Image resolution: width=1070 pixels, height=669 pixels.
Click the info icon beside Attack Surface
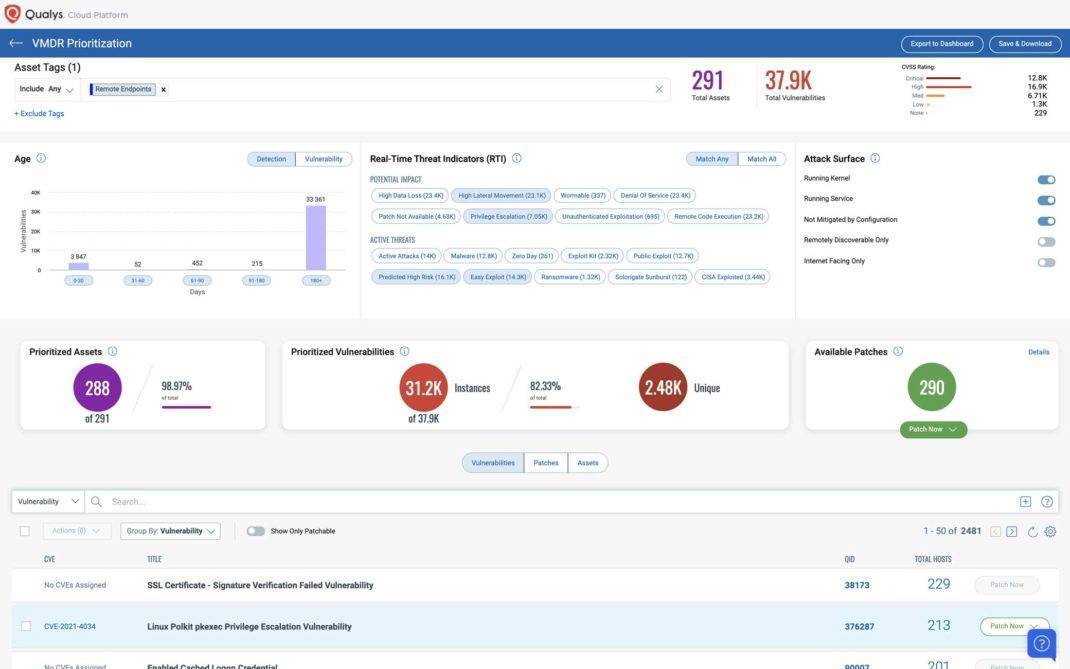click(x=875, y=158)
